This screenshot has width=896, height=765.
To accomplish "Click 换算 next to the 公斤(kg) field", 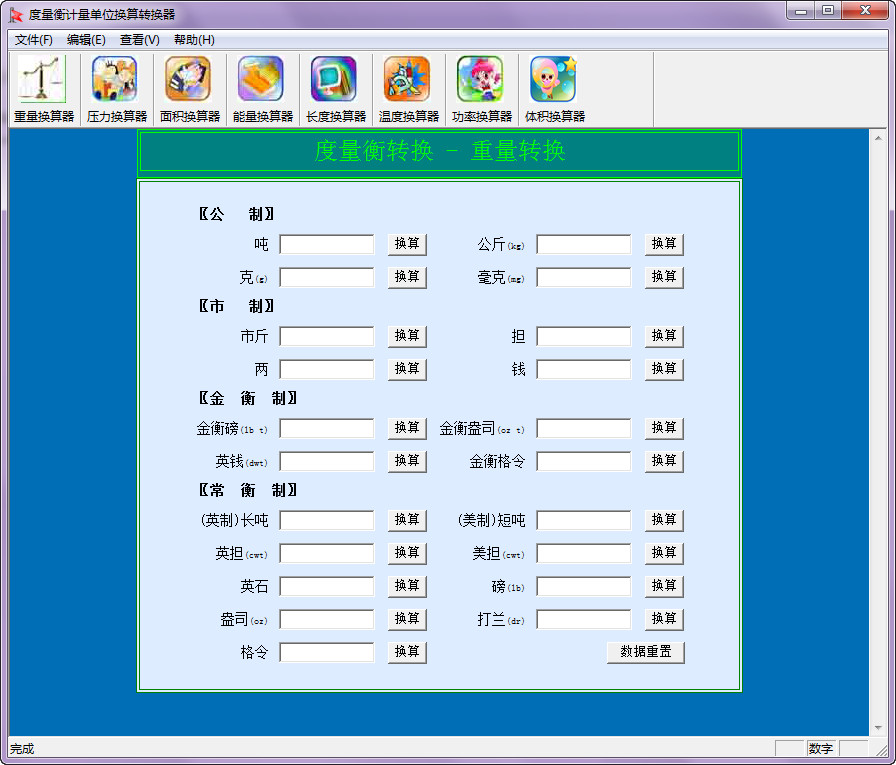I will pos(664,244).
